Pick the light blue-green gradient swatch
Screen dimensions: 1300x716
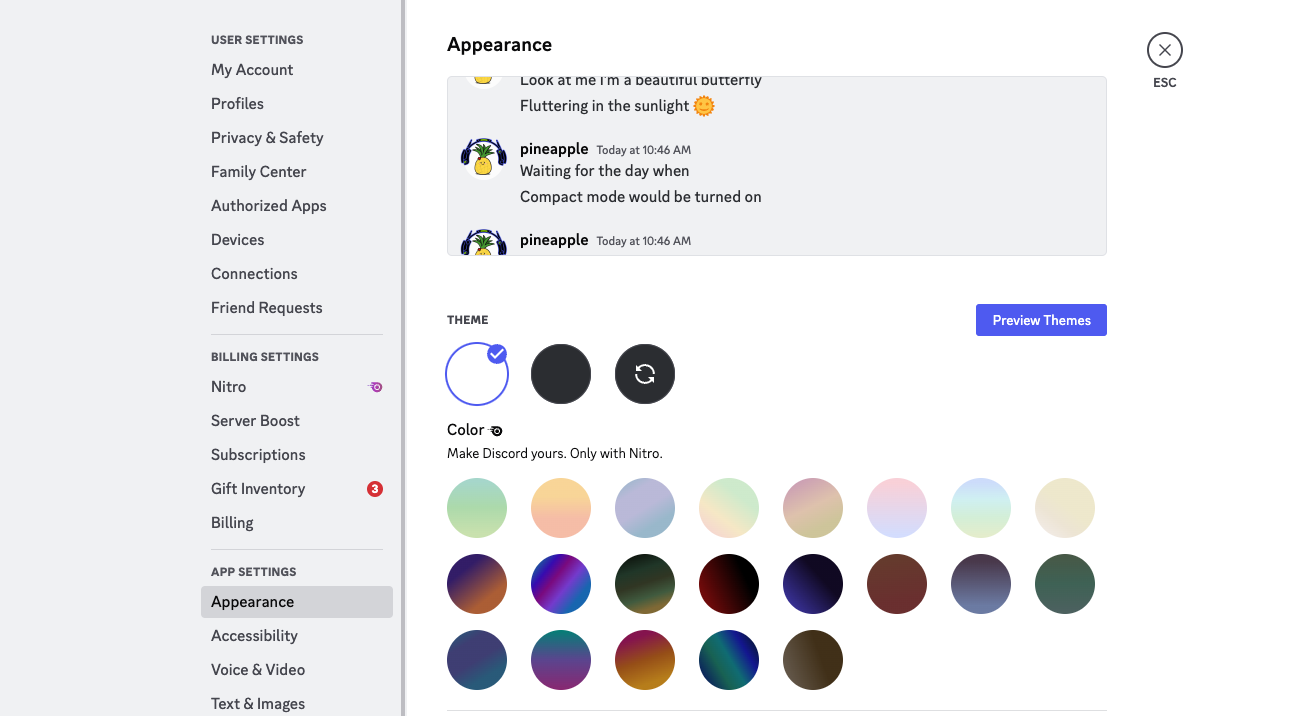click(x=981, y=508)
